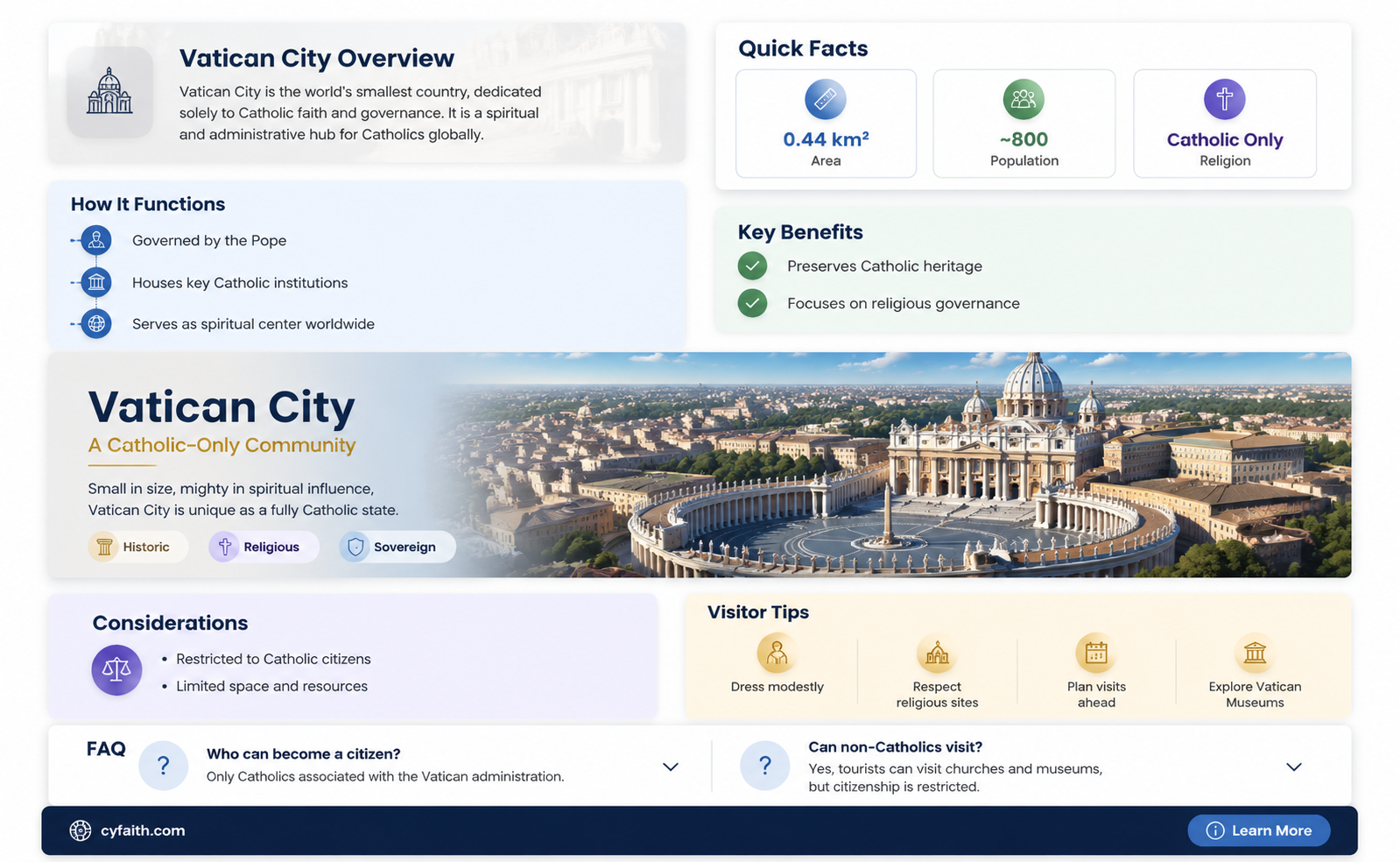This screenshot has height=862, width=1400.
Task: Click the Religion quick fact card
Action: point(1225,124)
